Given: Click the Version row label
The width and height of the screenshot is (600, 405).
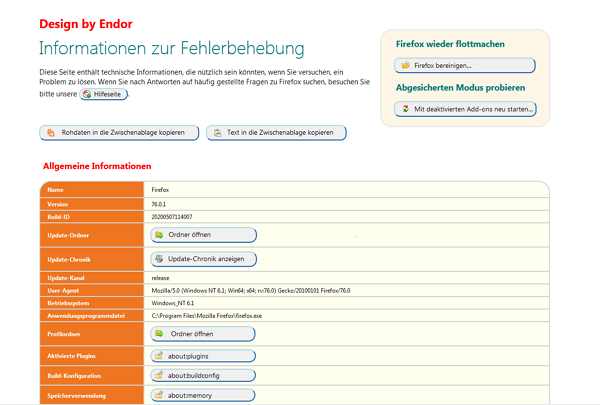Looking at the screenshot, I should [x=57, y=204].
